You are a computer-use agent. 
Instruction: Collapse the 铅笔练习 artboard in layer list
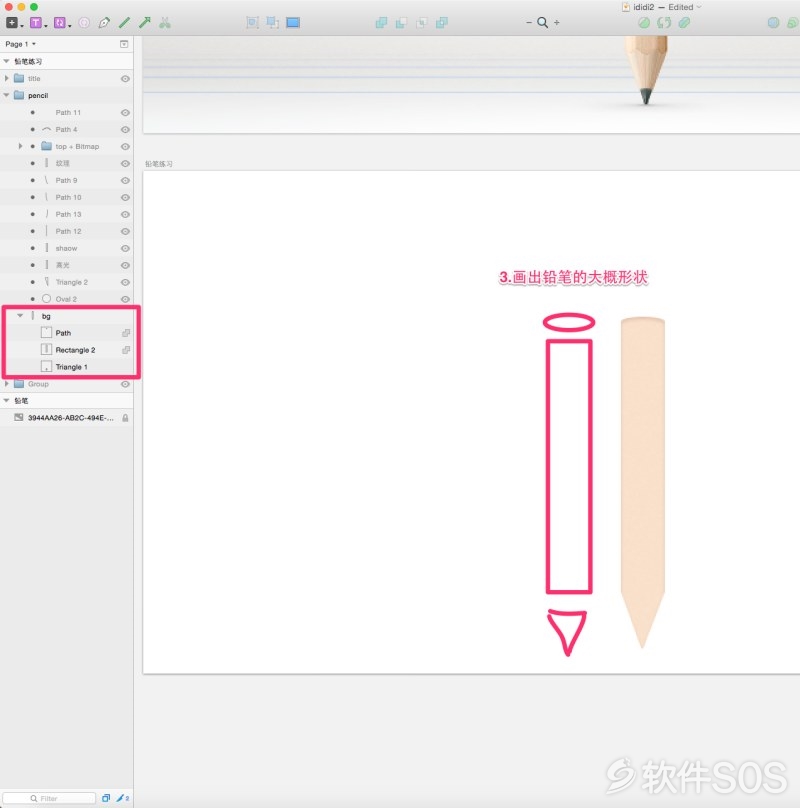click(6, 61)
